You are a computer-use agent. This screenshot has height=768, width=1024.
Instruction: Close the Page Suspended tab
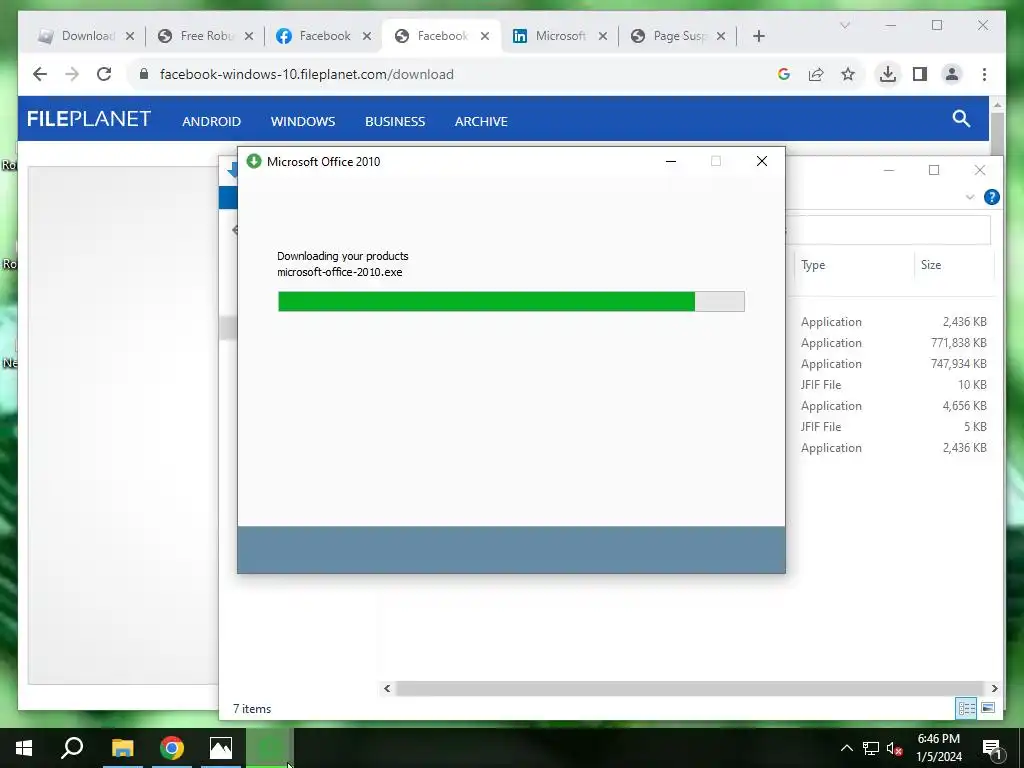pos(721,36)
